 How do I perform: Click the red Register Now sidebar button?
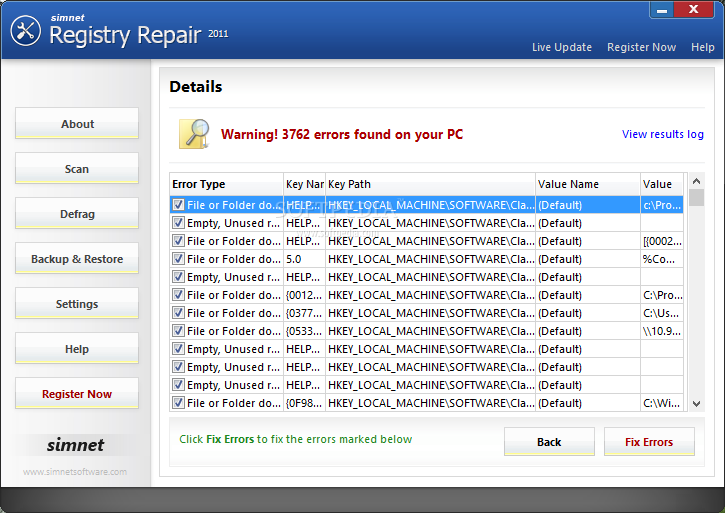[x=77, y=393]
